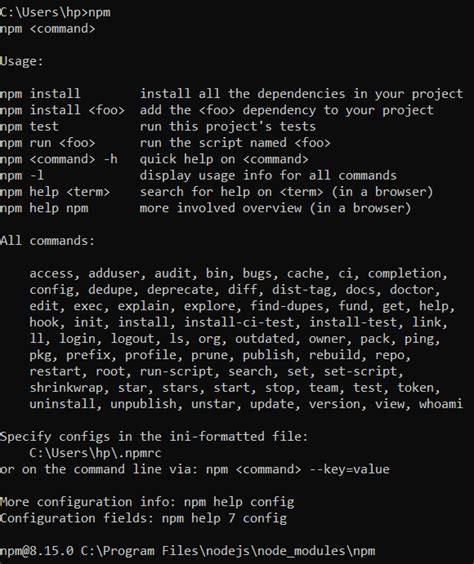Image resolution: width=474 pixels, height=564 pixels.
Task: Click the 'whoami' command word
Action: (x=441, y=404)
